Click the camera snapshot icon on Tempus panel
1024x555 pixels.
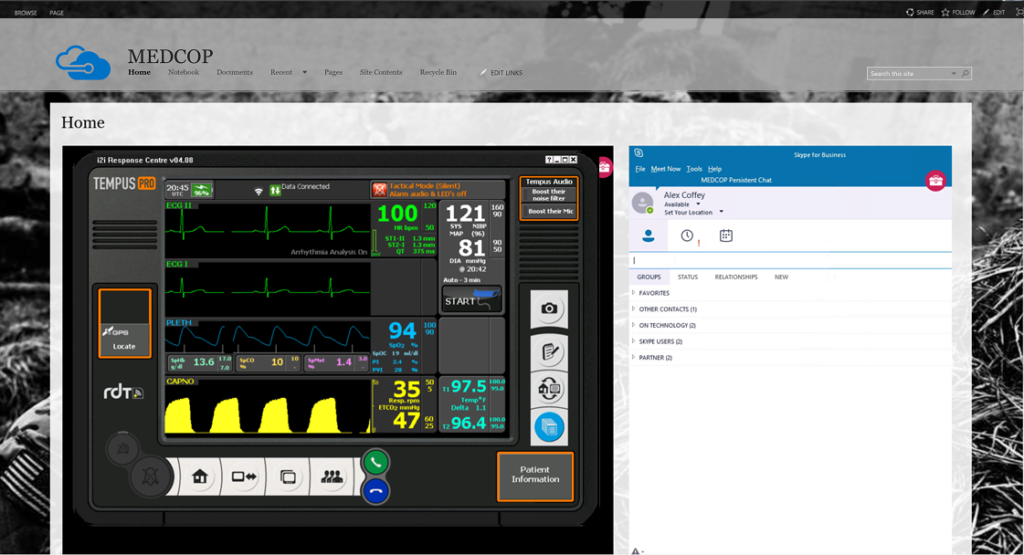coord(549,308)
